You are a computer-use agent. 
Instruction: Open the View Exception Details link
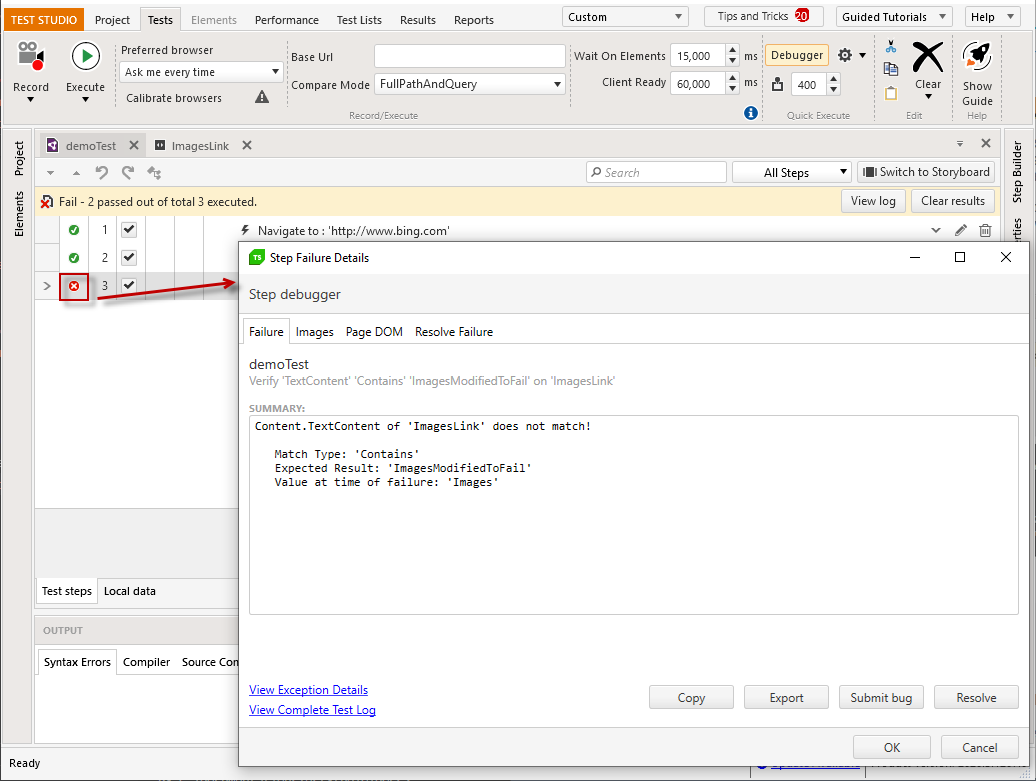coord(308,690)
